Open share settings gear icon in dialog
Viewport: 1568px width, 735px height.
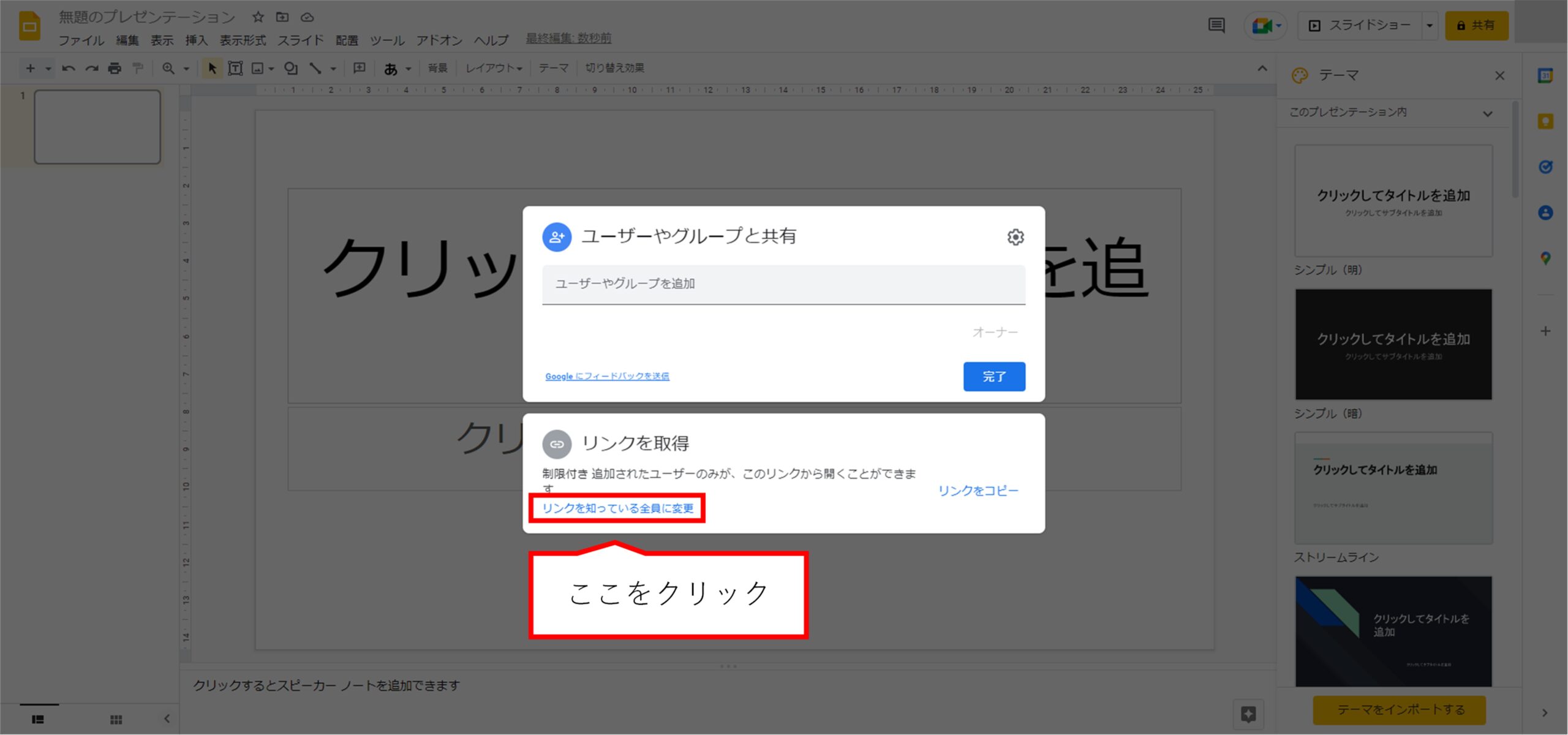tap(1016, 237)
